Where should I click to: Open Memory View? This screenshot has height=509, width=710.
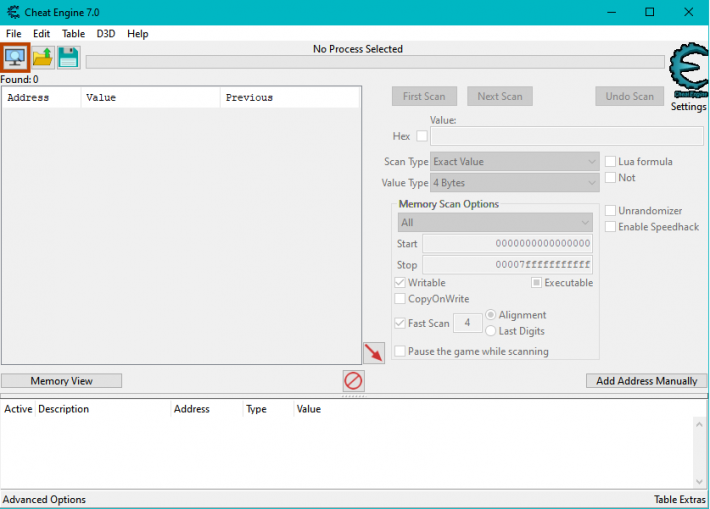click(x=62, y=381)
